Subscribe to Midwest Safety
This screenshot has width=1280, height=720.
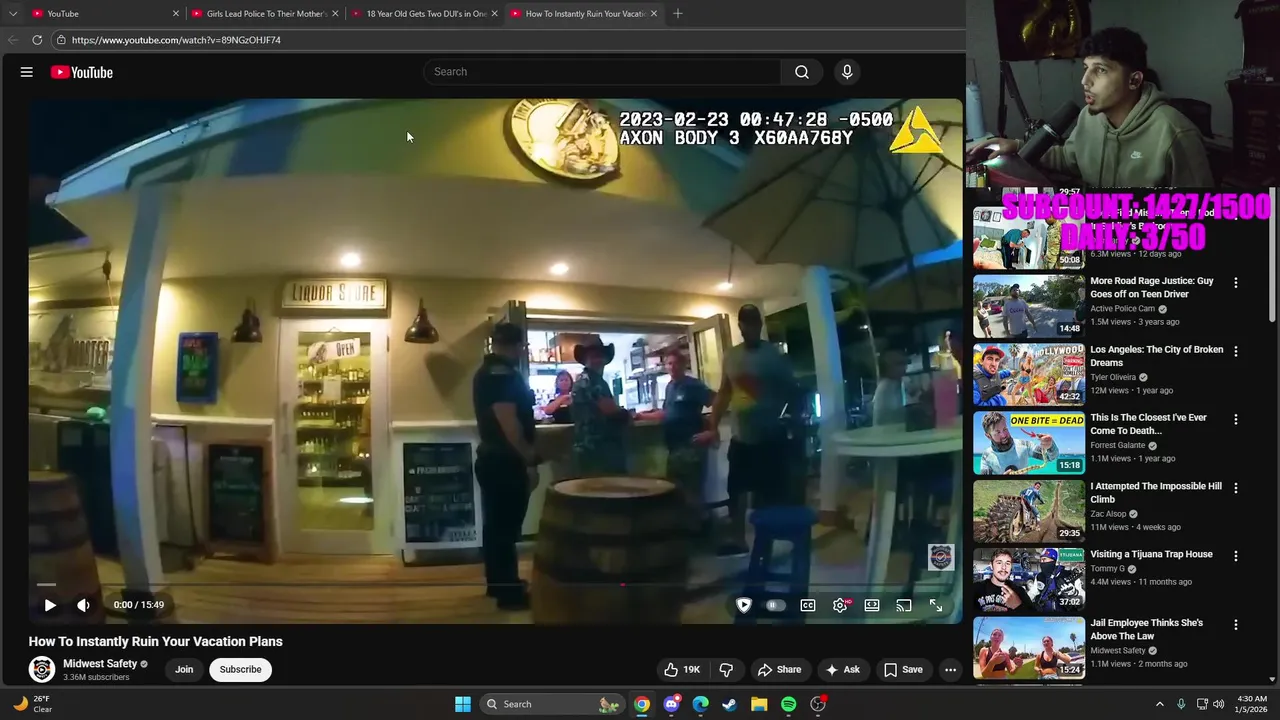(240, 670)
